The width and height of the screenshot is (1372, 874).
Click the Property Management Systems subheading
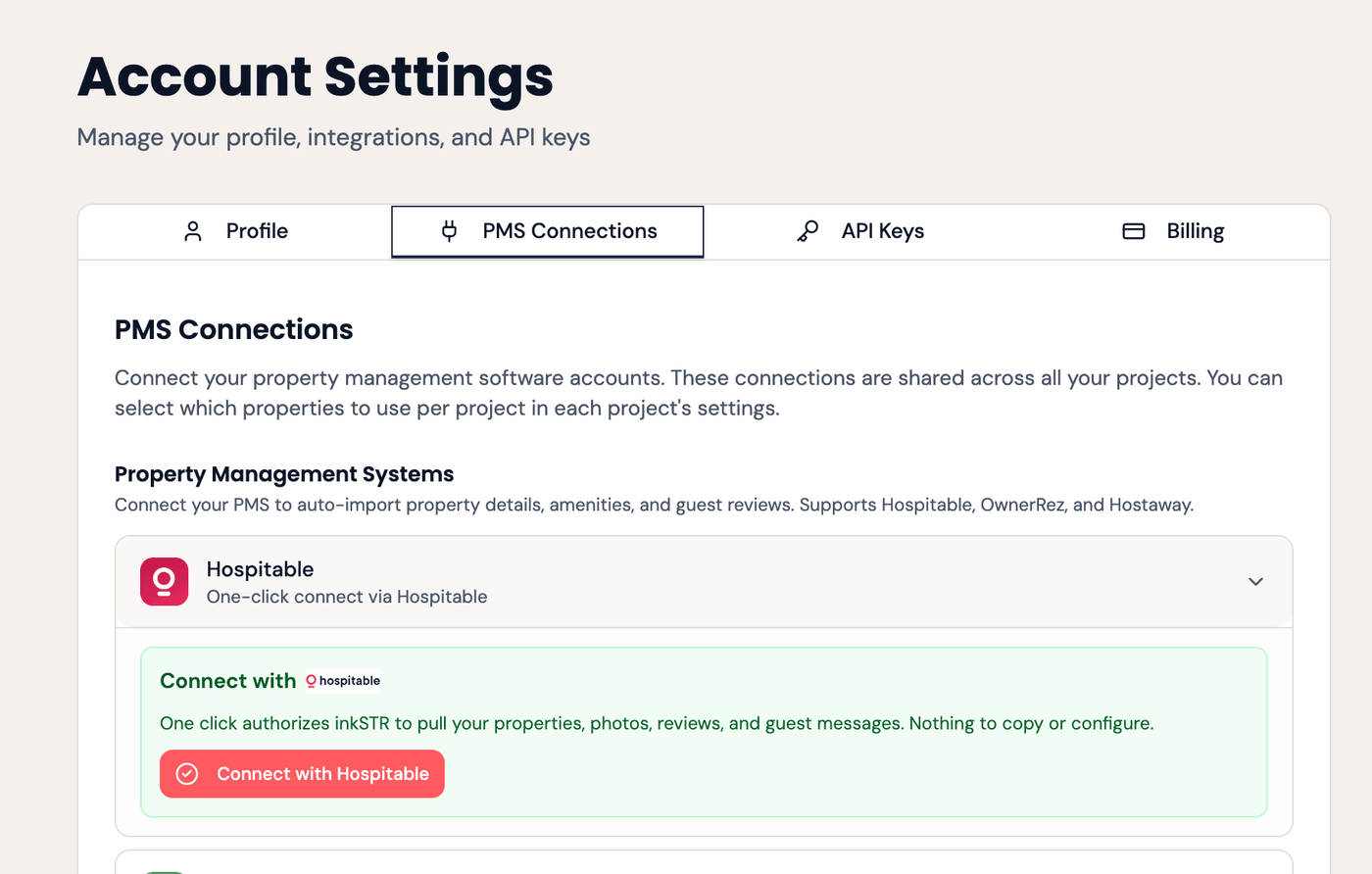click(x=284, y=474)
